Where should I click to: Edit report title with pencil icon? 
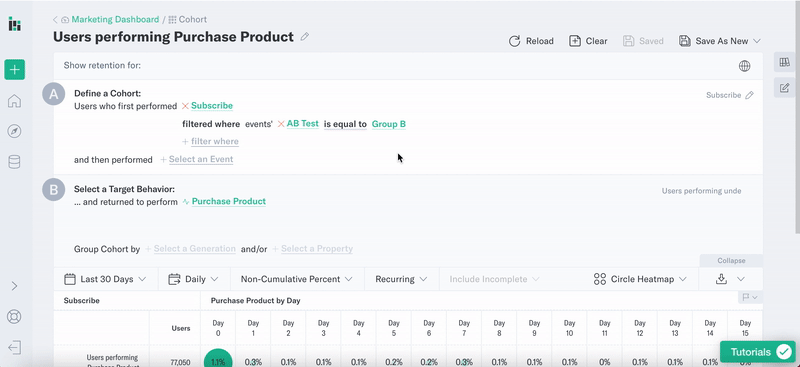tap(305, 37)
